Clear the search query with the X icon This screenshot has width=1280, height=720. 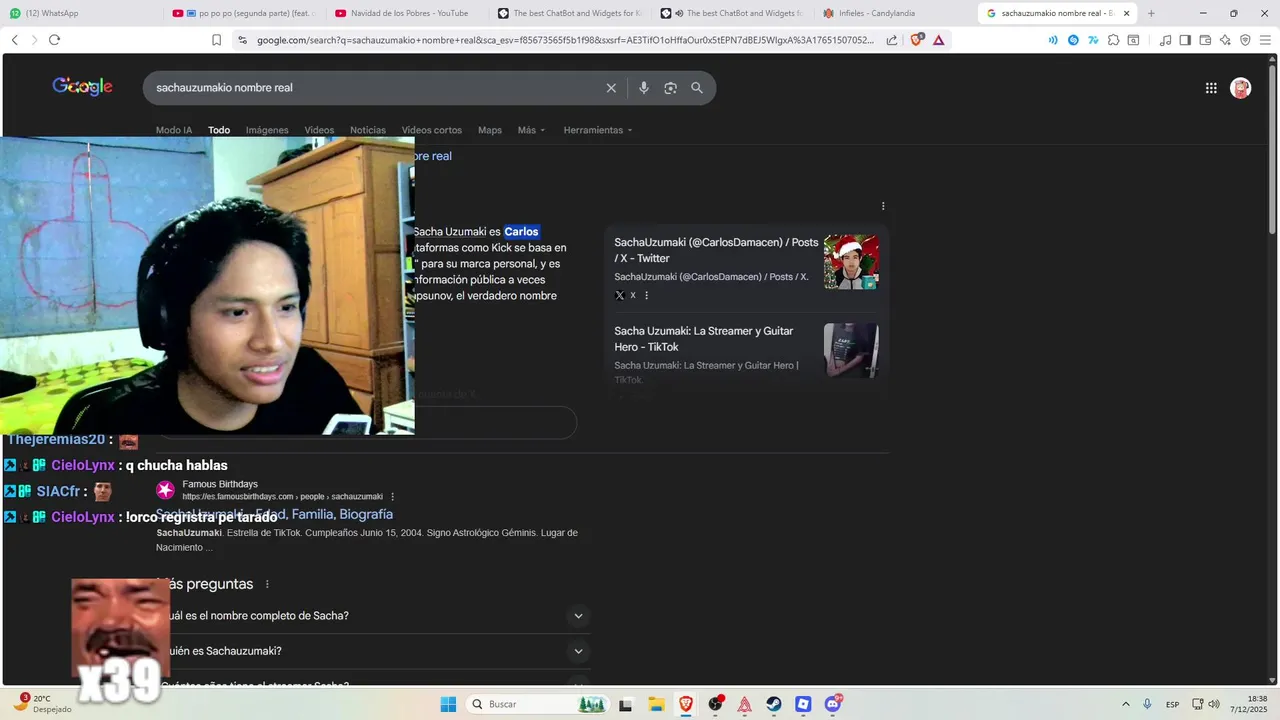pos(611,88)
